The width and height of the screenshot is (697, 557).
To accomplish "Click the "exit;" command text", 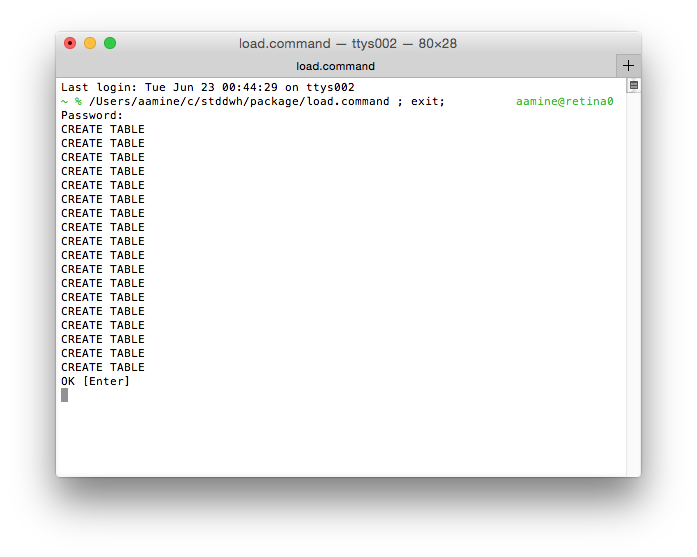I will 428,101.
